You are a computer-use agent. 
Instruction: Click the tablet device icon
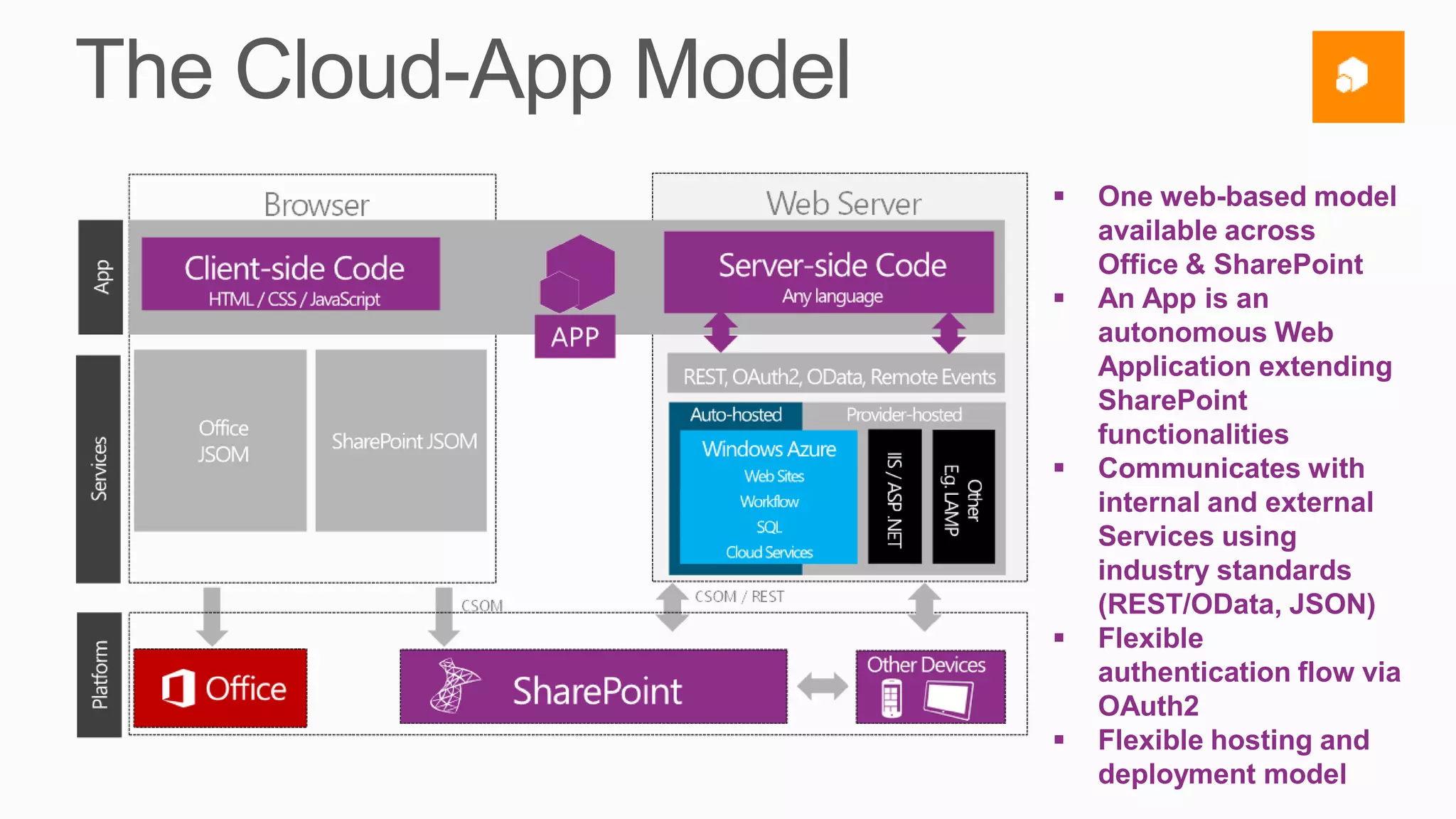(x=948, y=699)
